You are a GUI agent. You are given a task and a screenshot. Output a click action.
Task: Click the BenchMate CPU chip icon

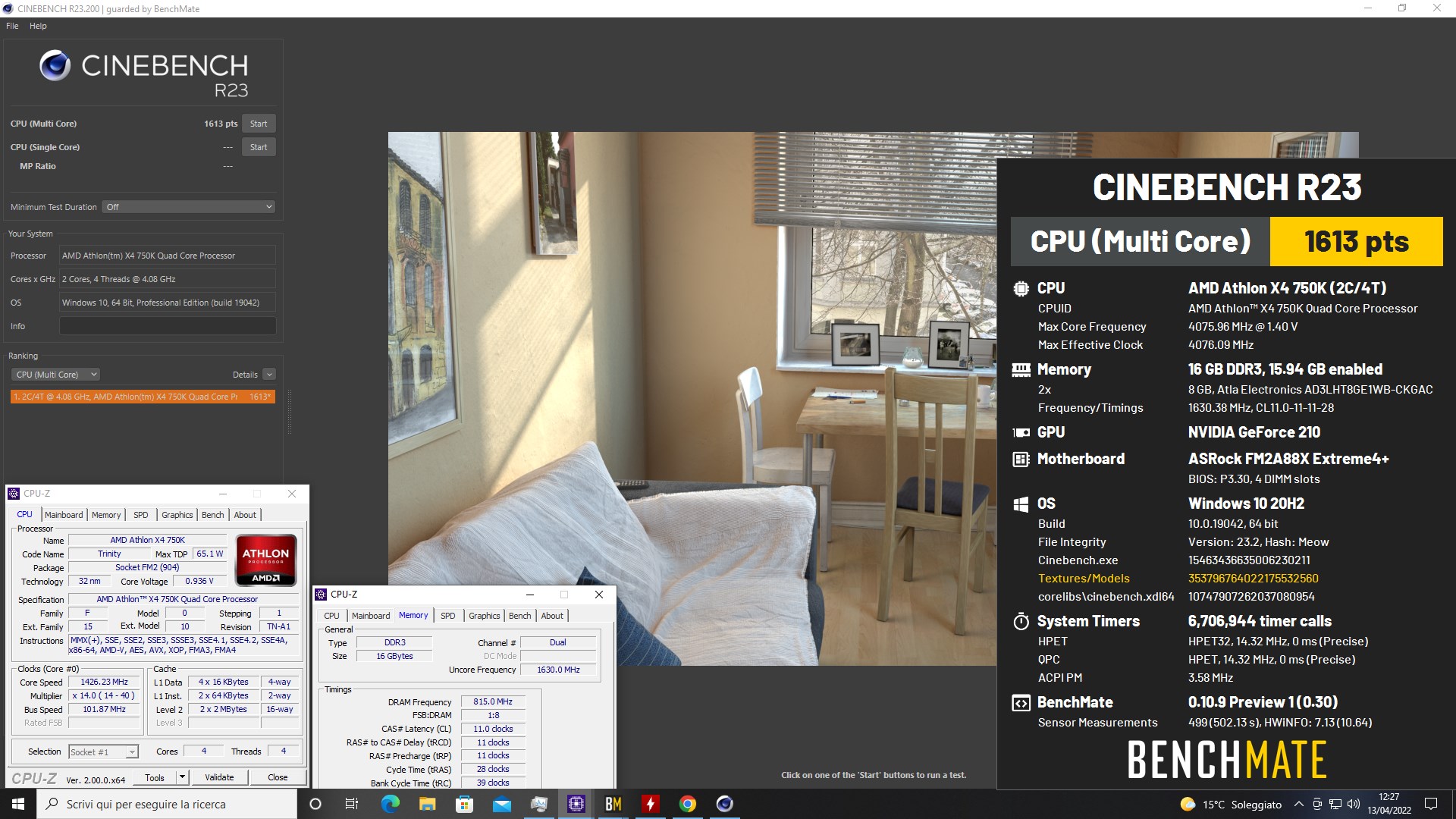(1021, 288)
